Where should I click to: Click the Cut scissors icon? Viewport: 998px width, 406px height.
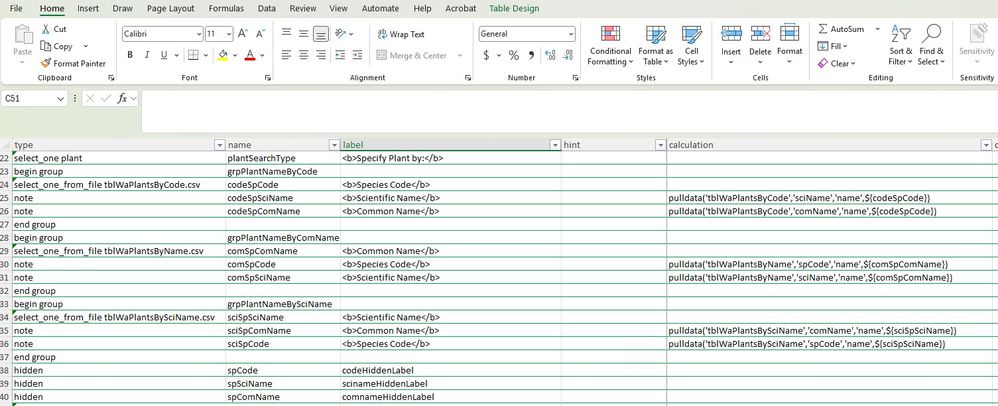coord(46,29)
